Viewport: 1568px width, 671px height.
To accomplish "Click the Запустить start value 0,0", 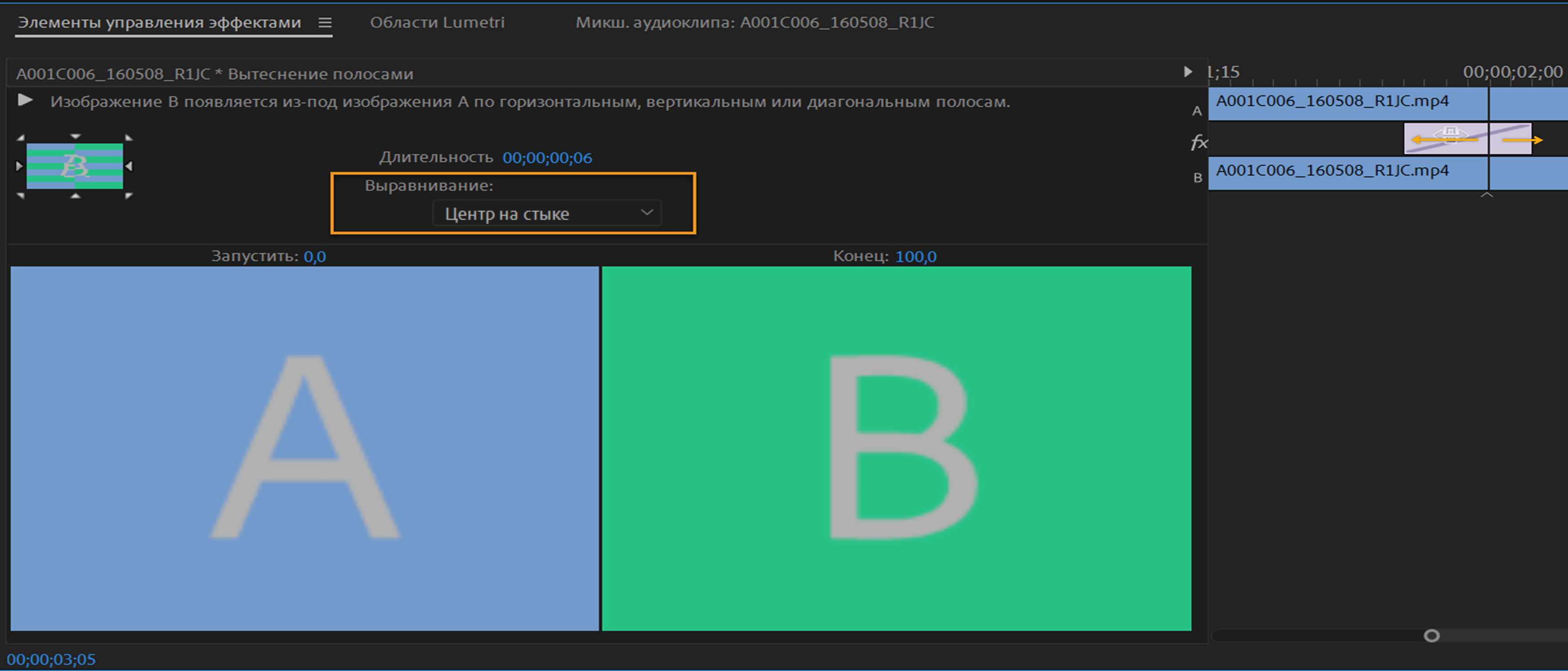I will pyautogui.click(x=314, y=257).
